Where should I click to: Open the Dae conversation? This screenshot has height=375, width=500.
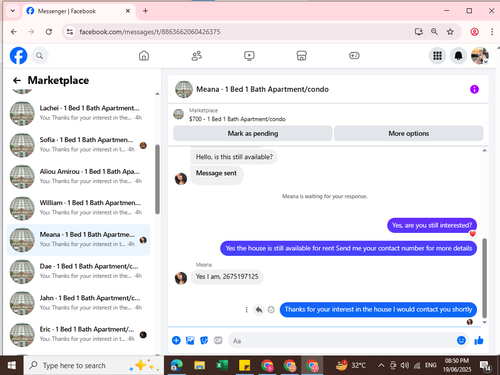[x=79, y=271]
